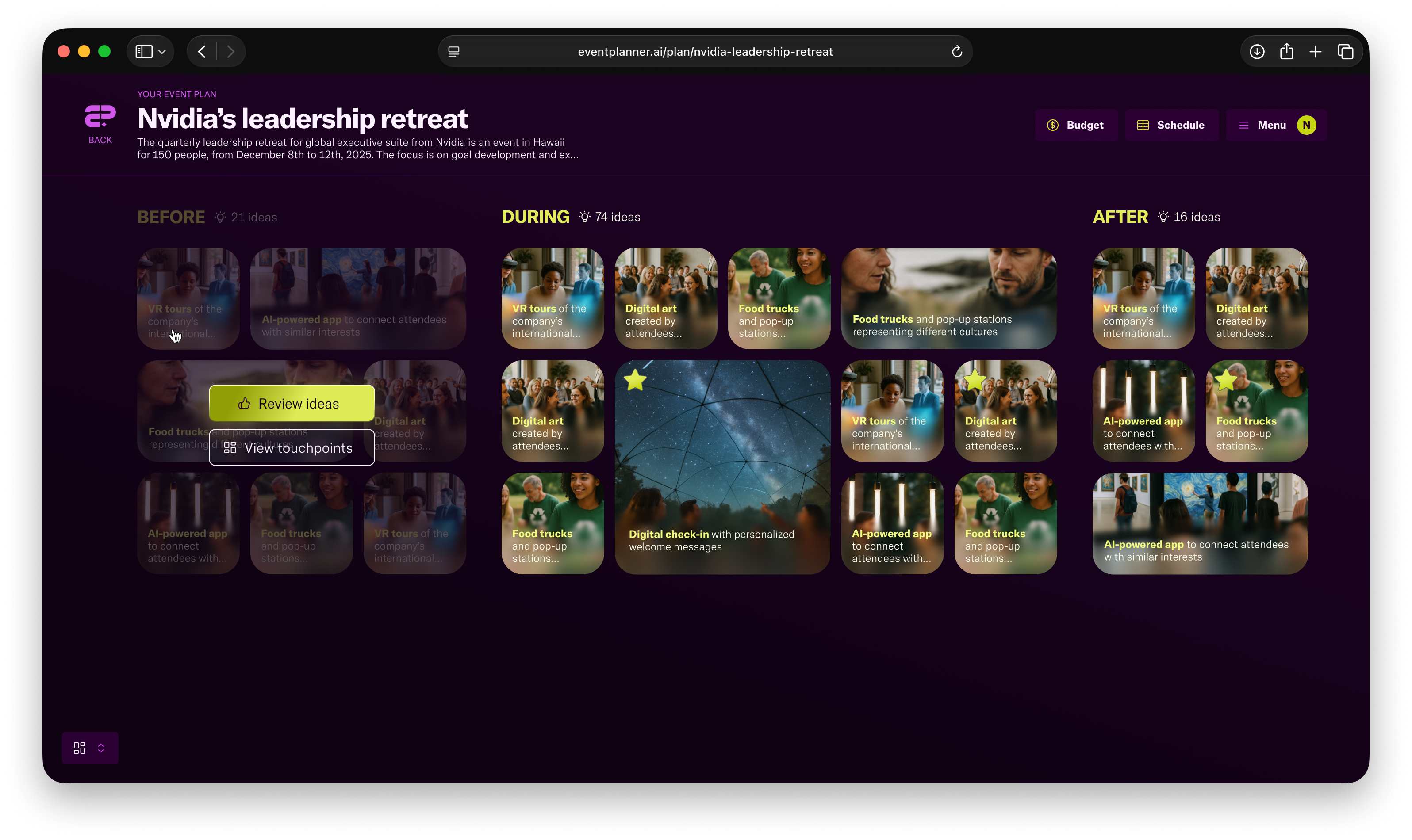Click the Schedule table icon
1412x840 pixels.
click(1143, 125)
